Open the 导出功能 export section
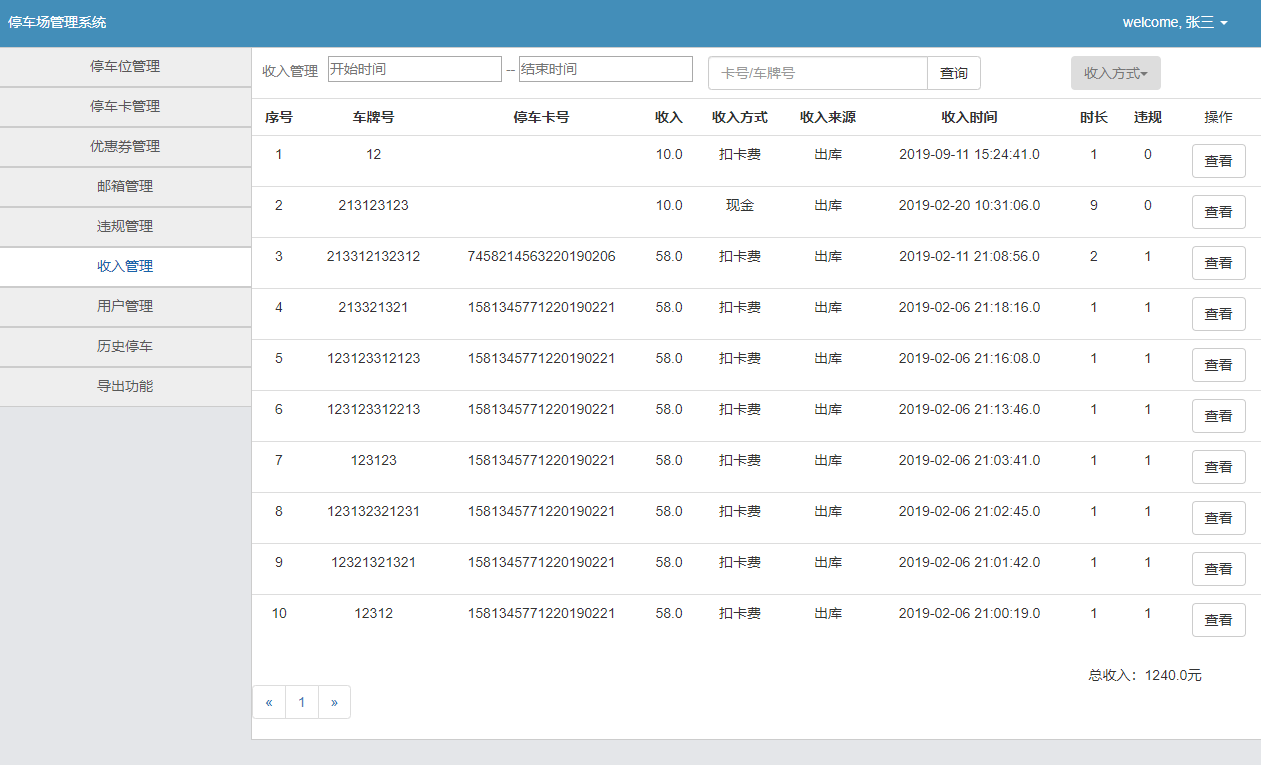Viewport: 1261px width, 765px height. tap(125, 386)
